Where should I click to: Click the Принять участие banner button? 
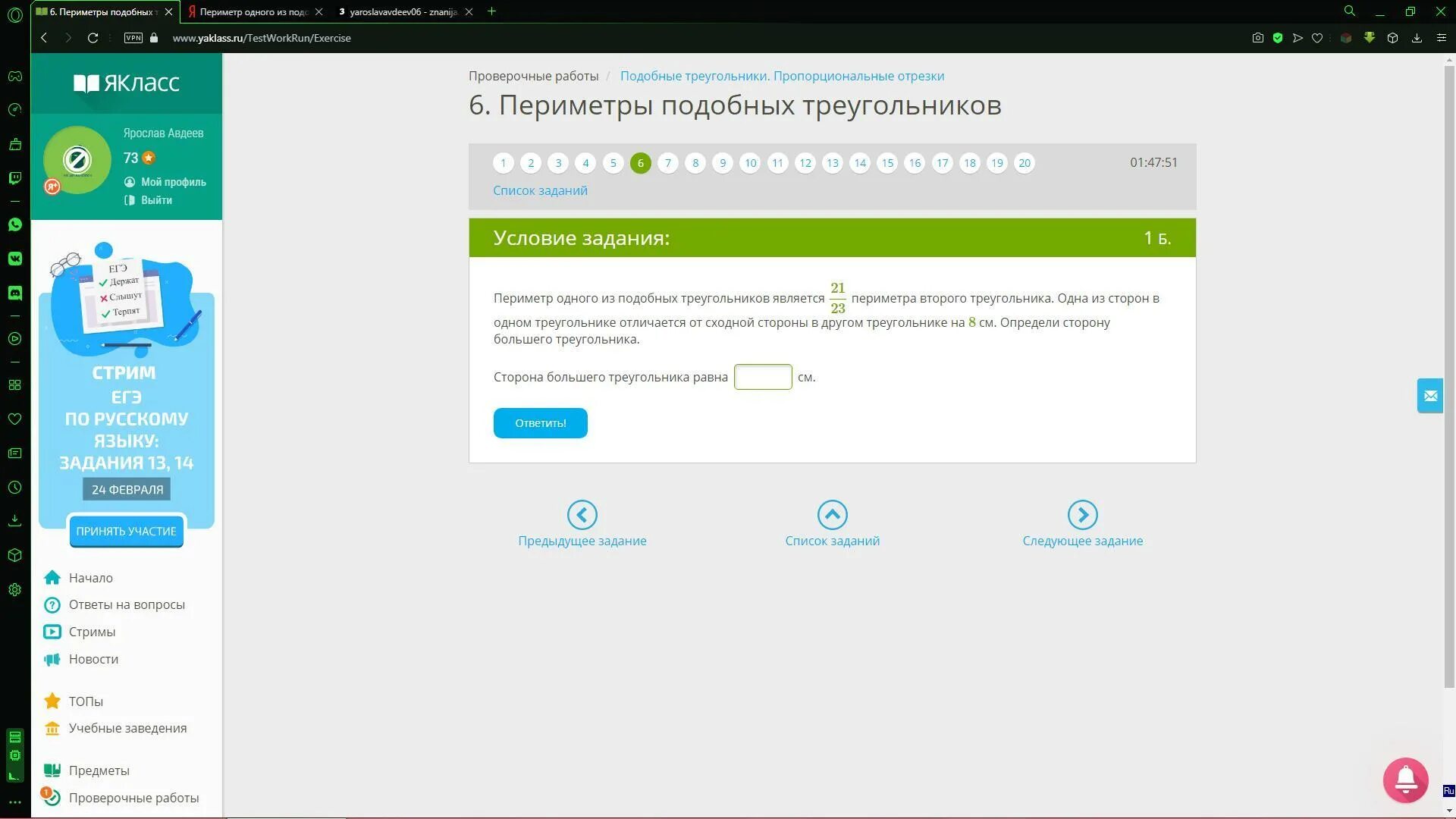[x=126, y=531]
